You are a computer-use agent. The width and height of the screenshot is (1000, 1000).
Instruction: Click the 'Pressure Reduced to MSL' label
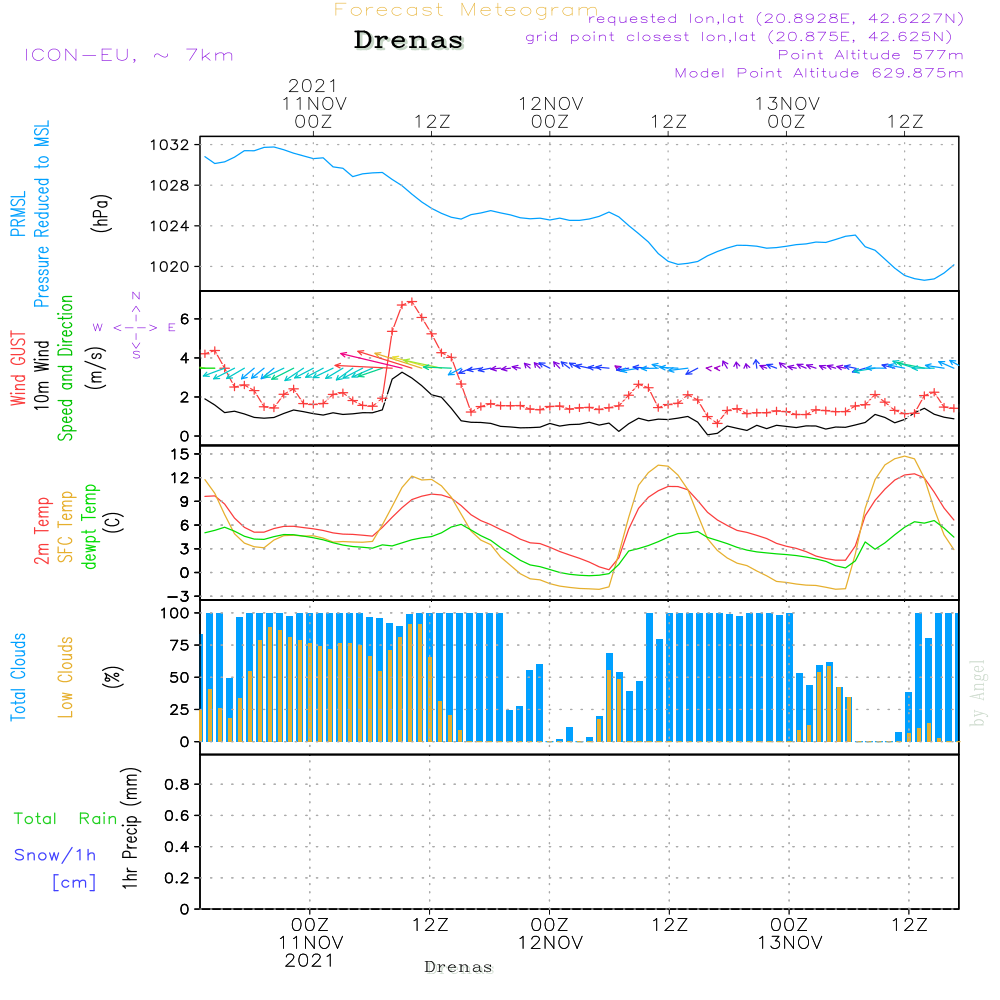pos(41,214)
